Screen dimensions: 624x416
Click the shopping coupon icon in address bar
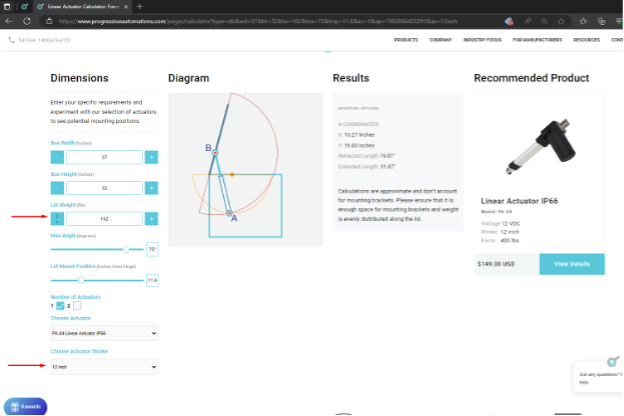[509, 21]
